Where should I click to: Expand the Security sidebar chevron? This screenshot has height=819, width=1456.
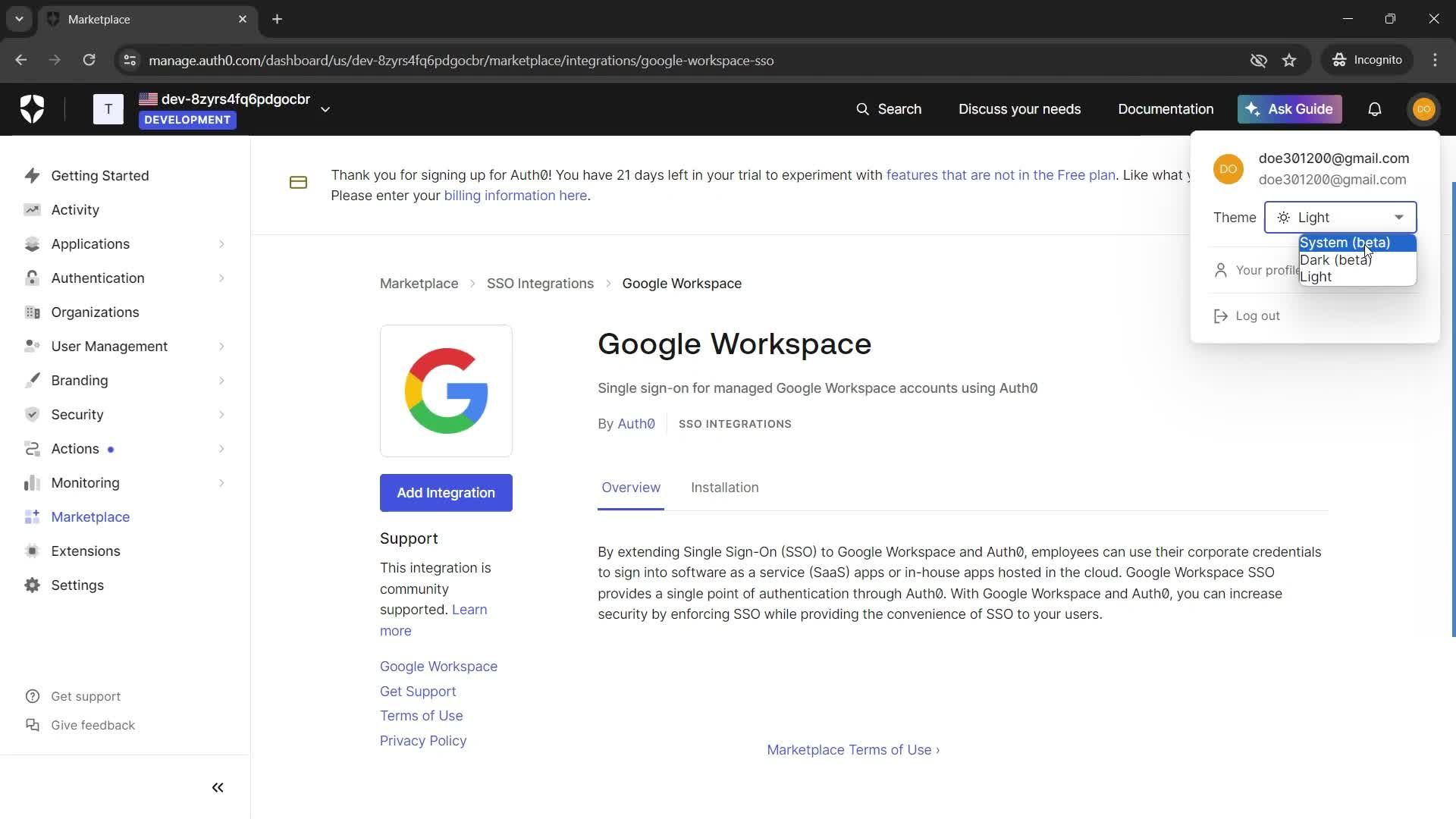[x=221, y=414]
